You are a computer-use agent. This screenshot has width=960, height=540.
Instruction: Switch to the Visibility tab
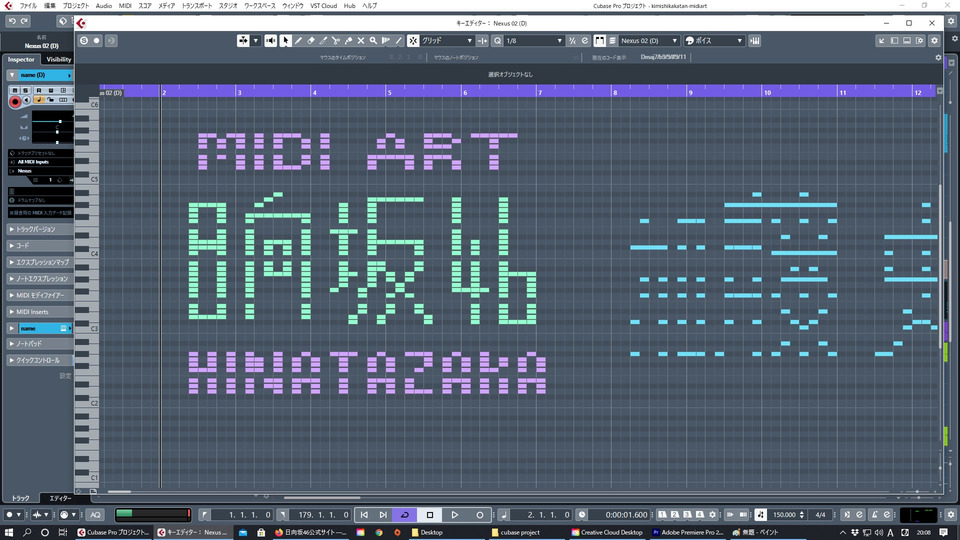coord(59,59)
